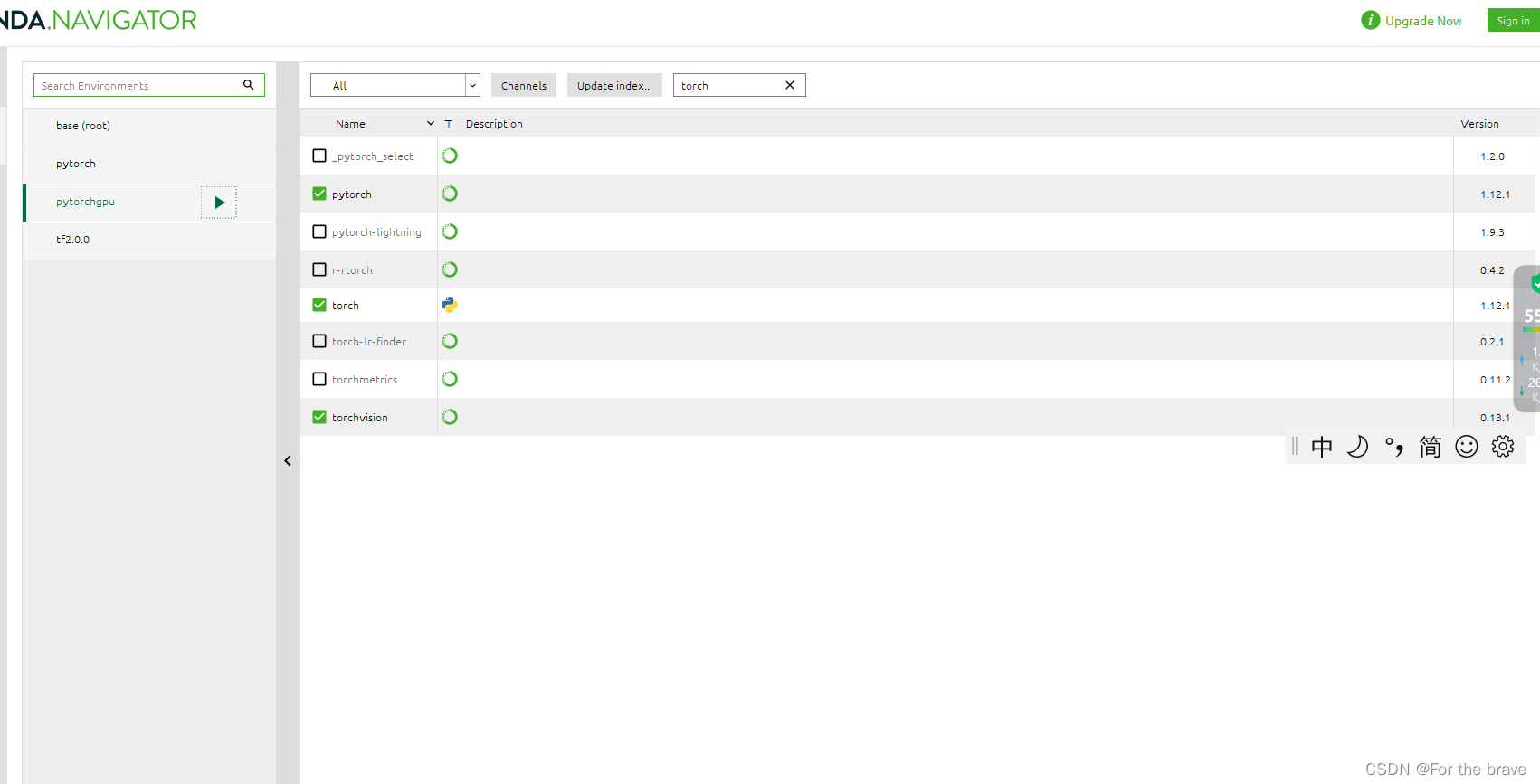Click the torchmetrics package name
The image size is (1540, 784).
click(365, 380)
